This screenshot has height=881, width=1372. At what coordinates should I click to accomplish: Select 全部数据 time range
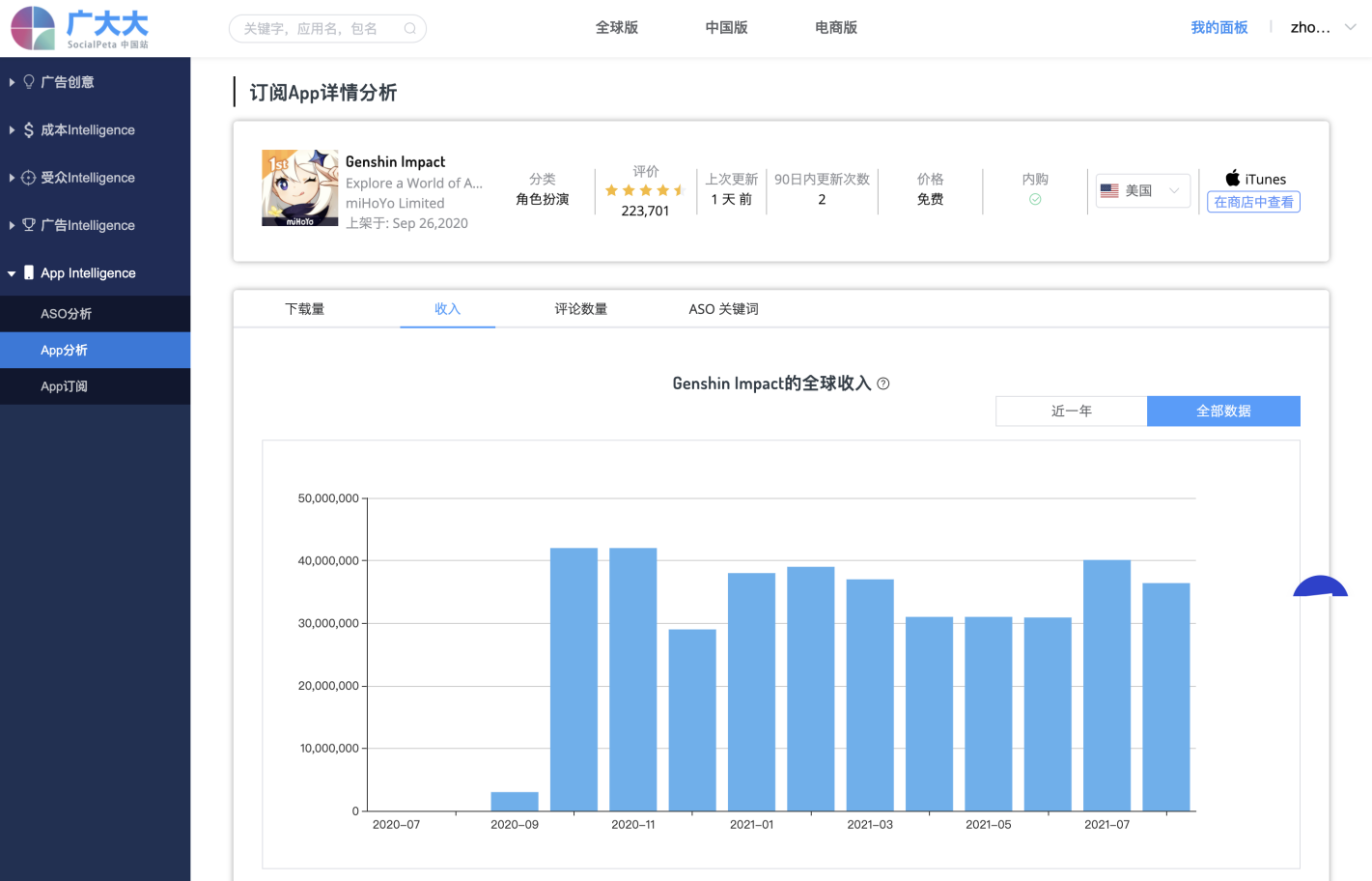pos(1223,411)
